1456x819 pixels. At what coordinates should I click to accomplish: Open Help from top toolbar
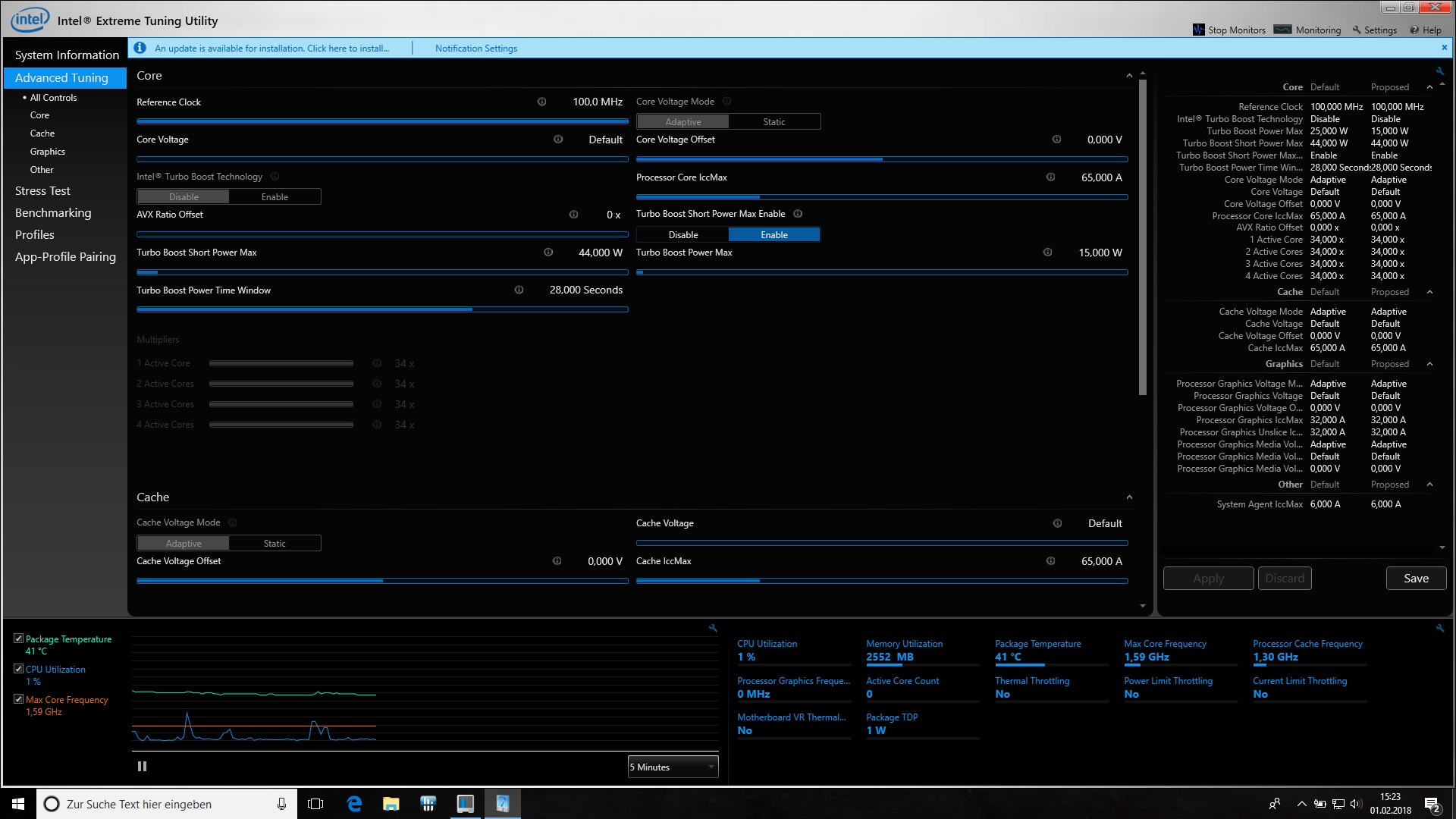coord(1426,30)
